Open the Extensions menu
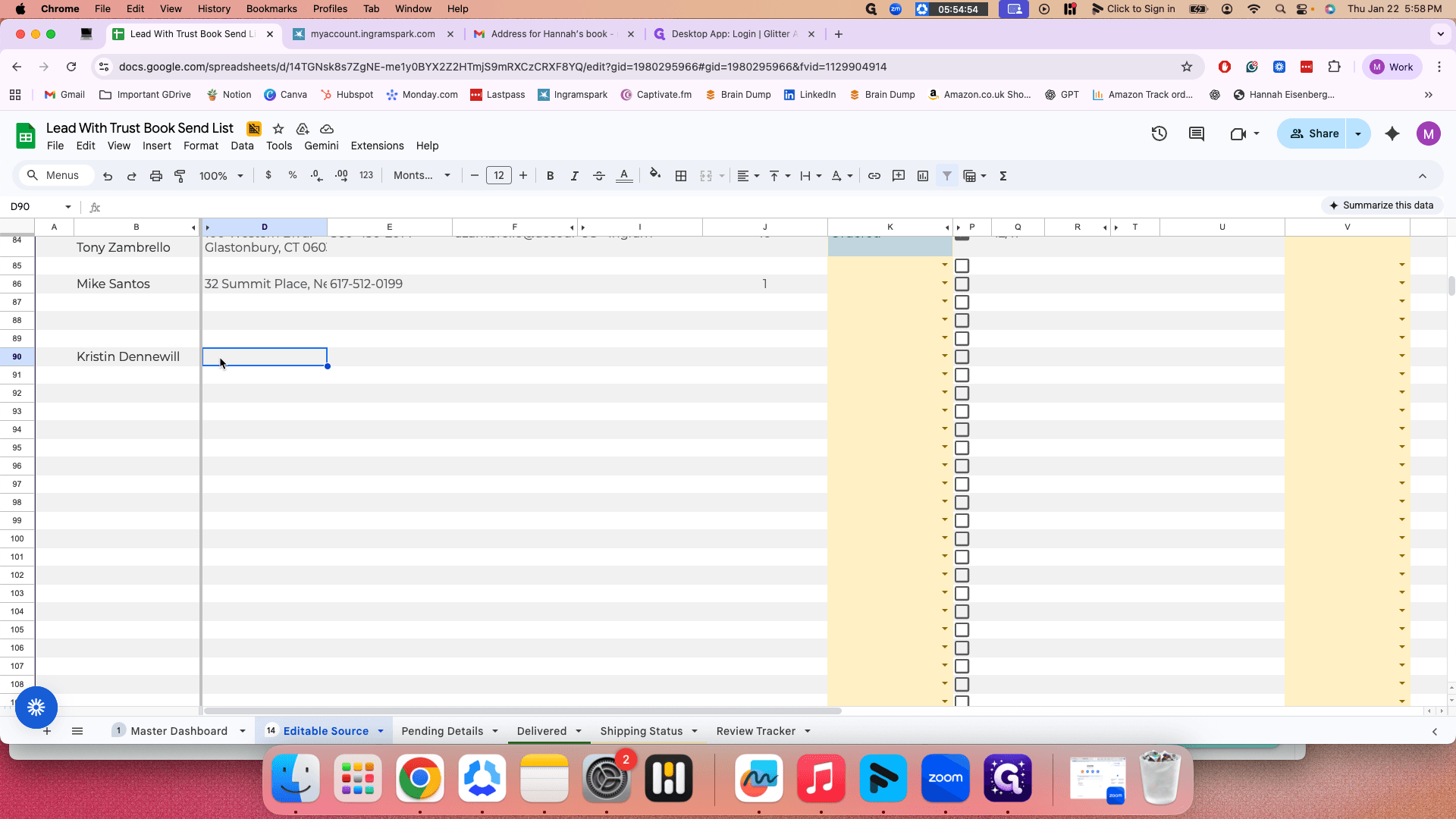The width and height of the screenshot is (1456, 819). click(x=377, y=146)
